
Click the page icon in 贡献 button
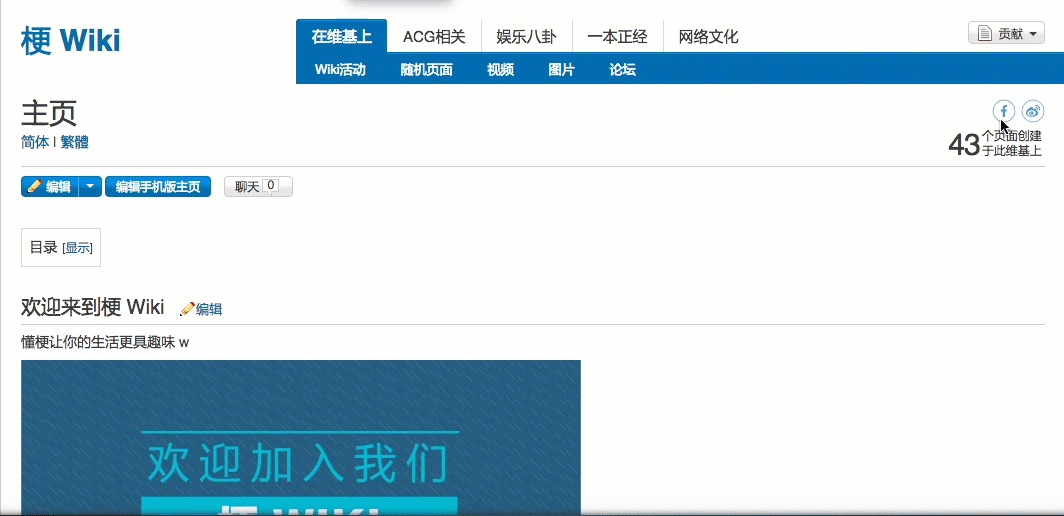point(985,33)
